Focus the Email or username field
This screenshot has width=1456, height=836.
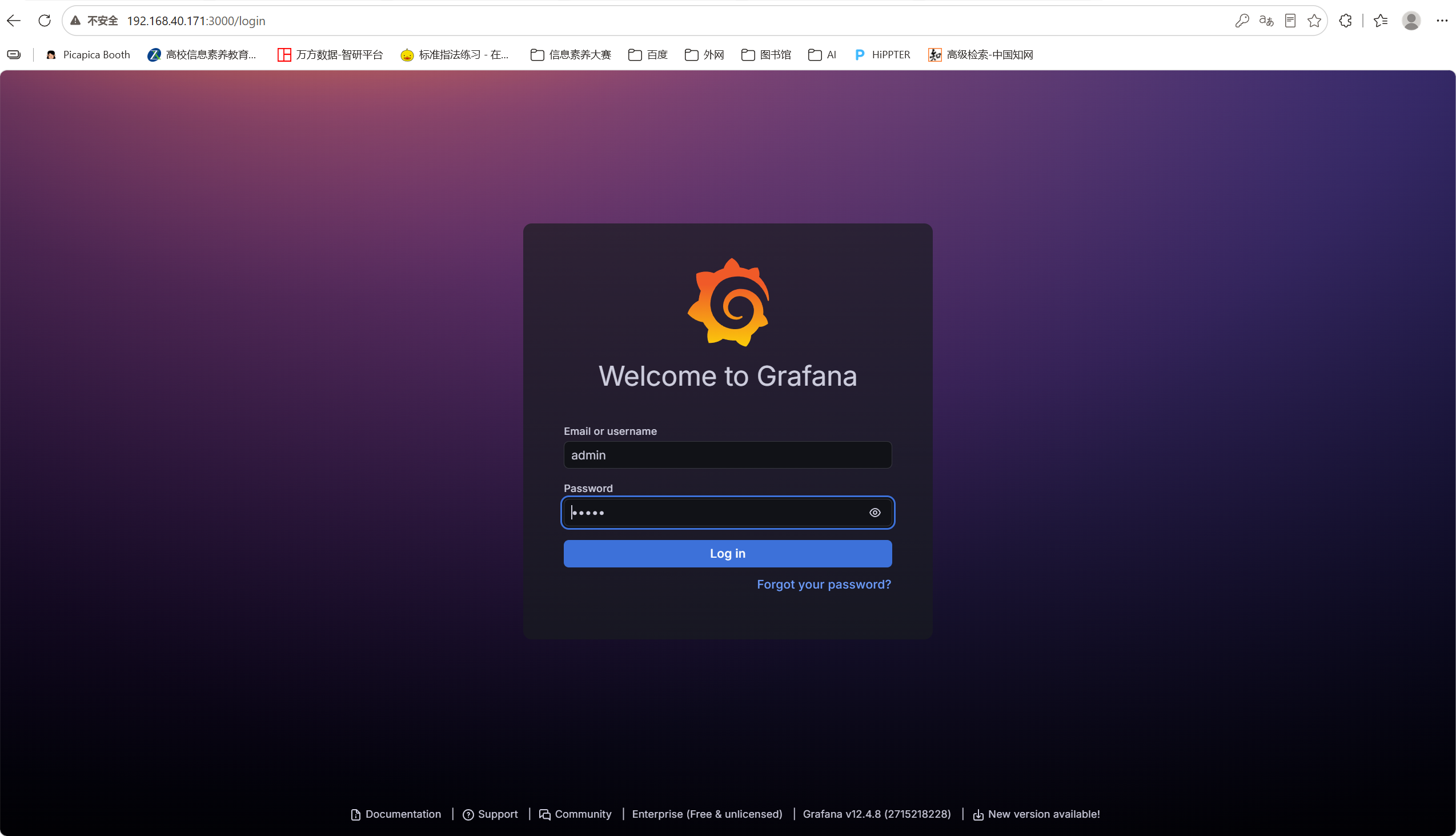point(728,455)
